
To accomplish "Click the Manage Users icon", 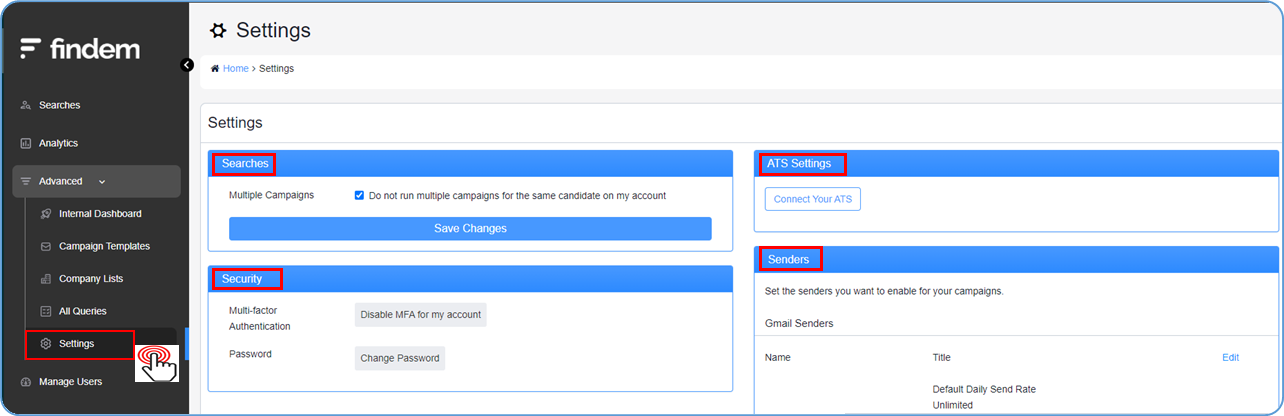I will (26, 382).
